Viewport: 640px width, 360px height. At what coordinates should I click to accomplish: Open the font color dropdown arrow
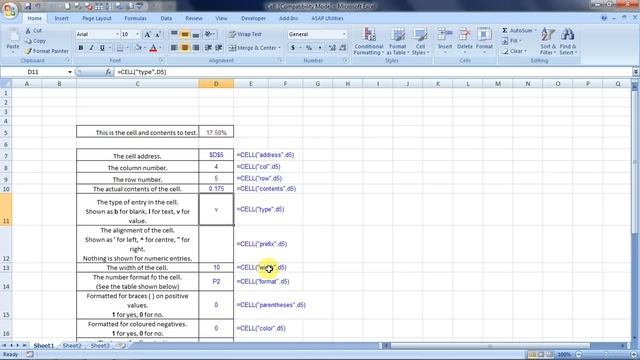[160, 48]
